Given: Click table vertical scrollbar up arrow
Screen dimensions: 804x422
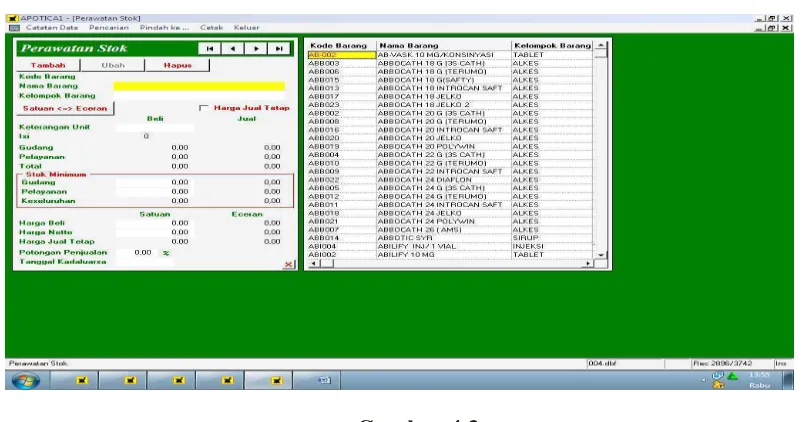Looking at the screenshot, I should pos(600,46).
